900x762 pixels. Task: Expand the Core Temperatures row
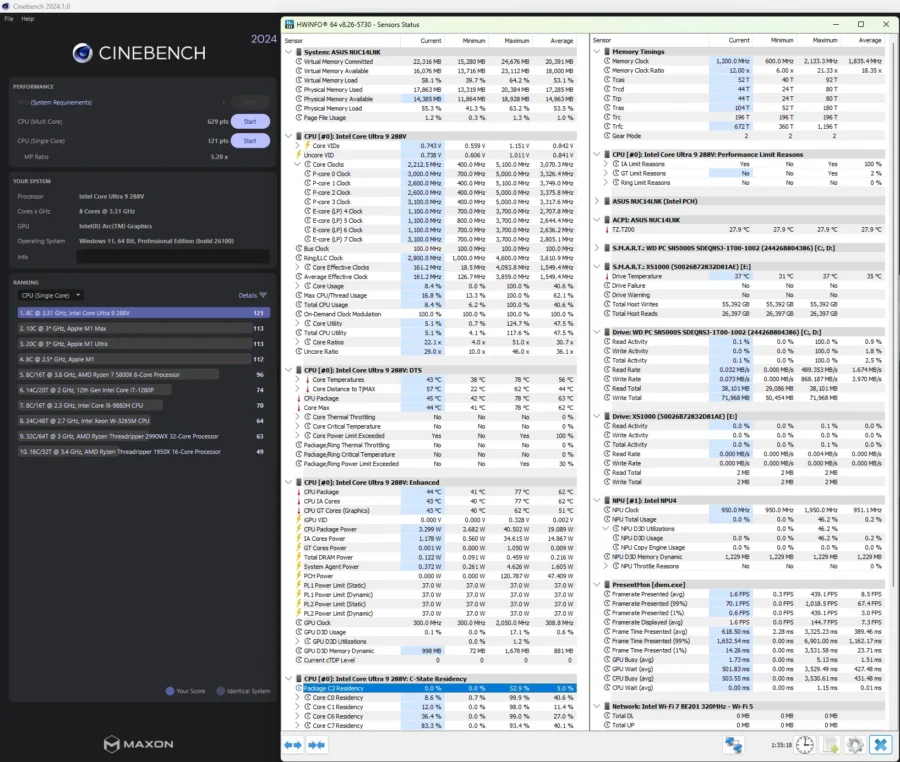298,379
